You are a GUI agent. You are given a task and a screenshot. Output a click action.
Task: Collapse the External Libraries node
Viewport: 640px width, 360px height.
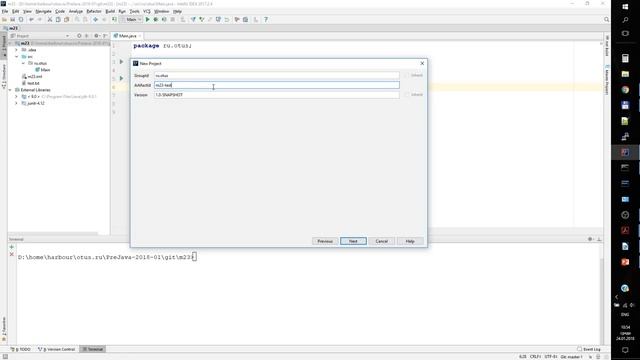click(x=10, y=90)
